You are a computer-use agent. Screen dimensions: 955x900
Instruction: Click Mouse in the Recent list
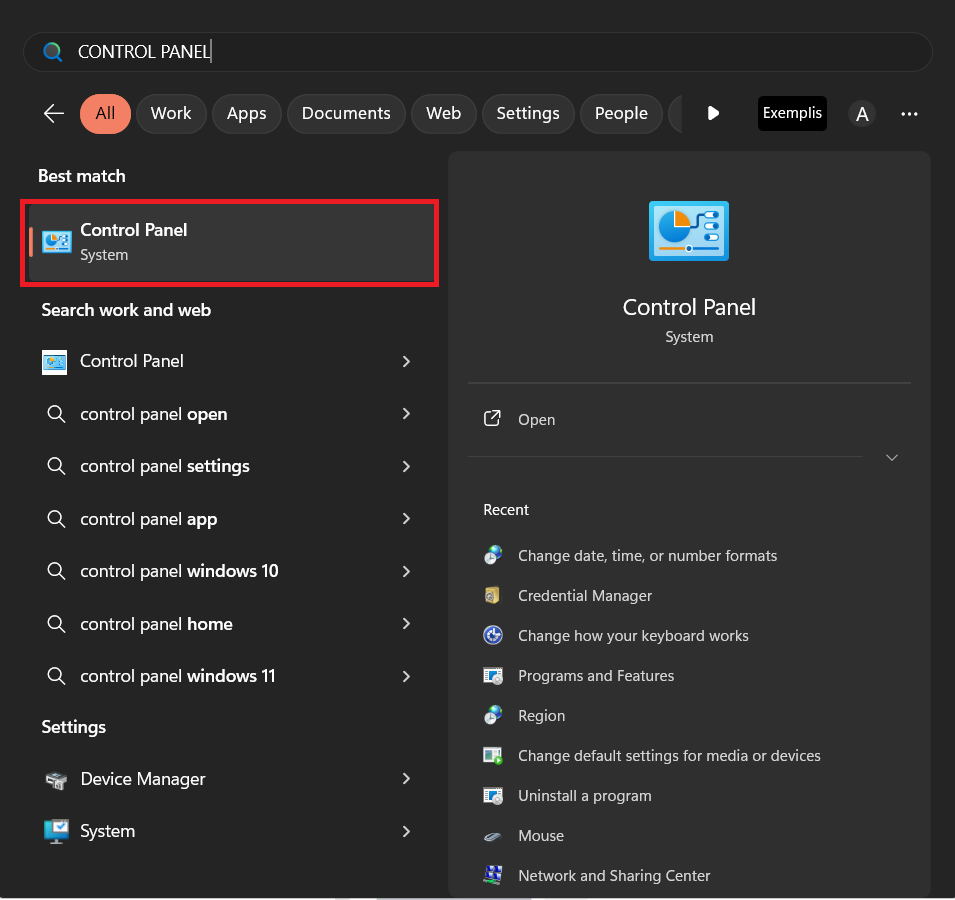(541, 836)
